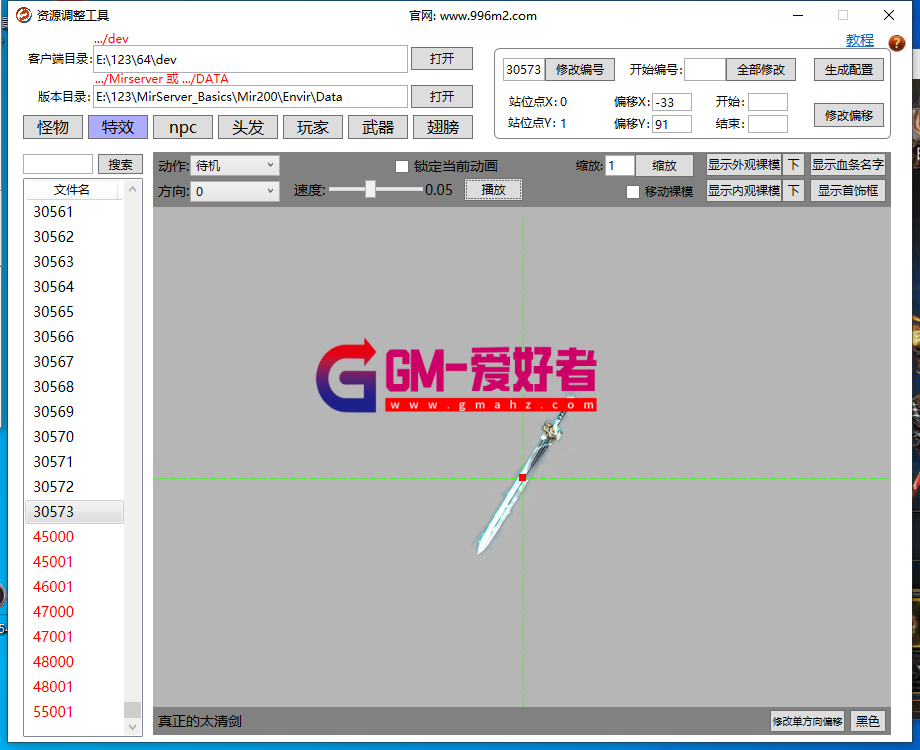Select file 30567 in the list
Viewport: 920px width, 750px height.
pos(74,362)
